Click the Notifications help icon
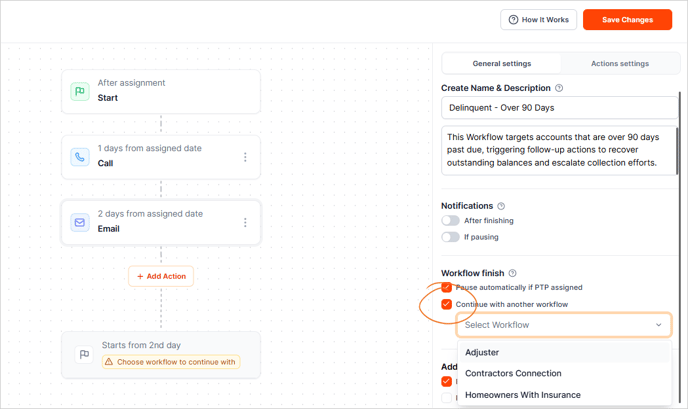The height and width of the screenshot is (409, 688). [x=501, y=206]
